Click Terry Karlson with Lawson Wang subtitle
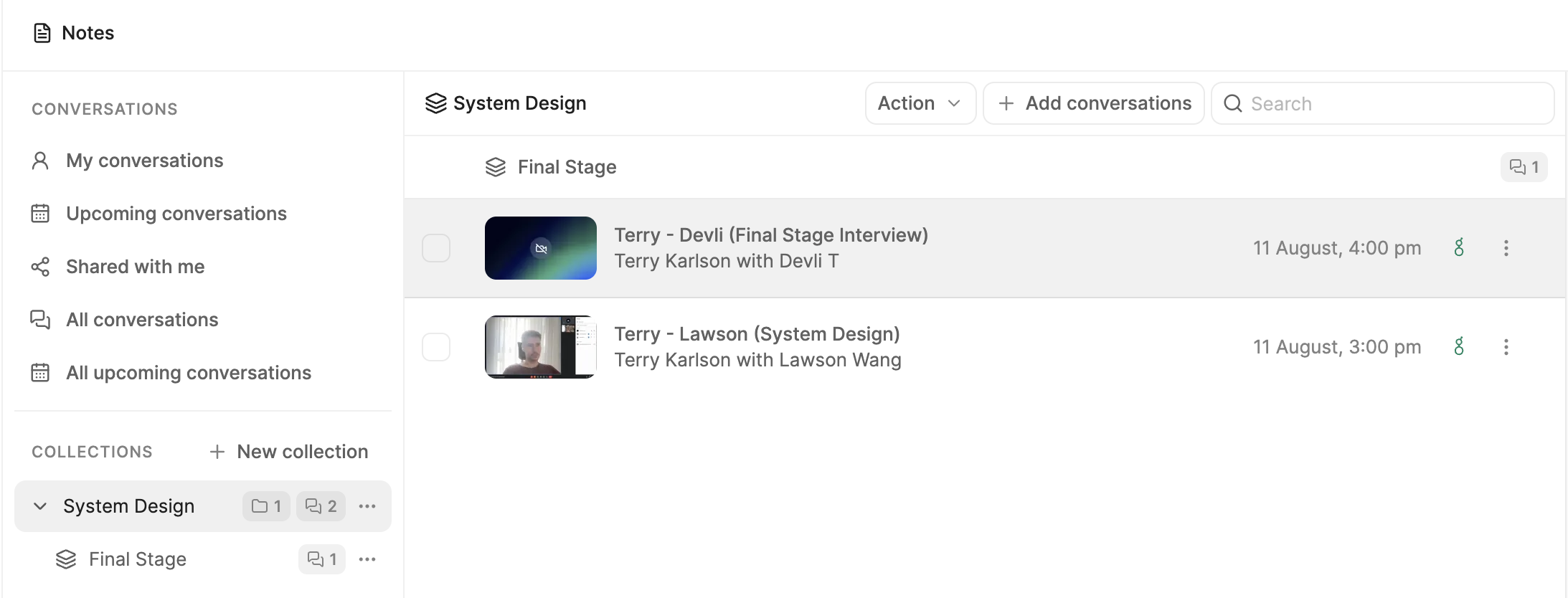The width and height of the screenshot is (1568, 598). 757,360
